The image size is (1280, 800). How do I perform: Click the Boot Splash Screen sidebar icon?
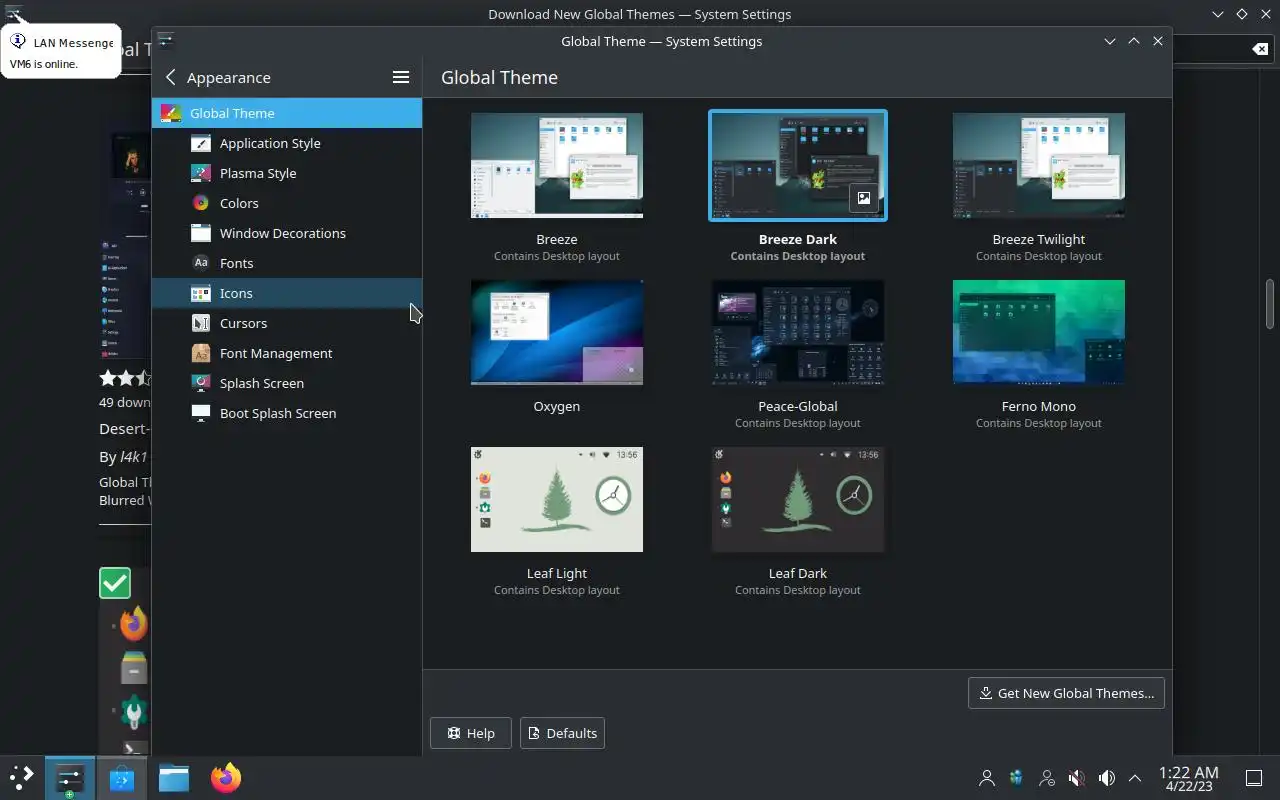[x=201, y=413]
